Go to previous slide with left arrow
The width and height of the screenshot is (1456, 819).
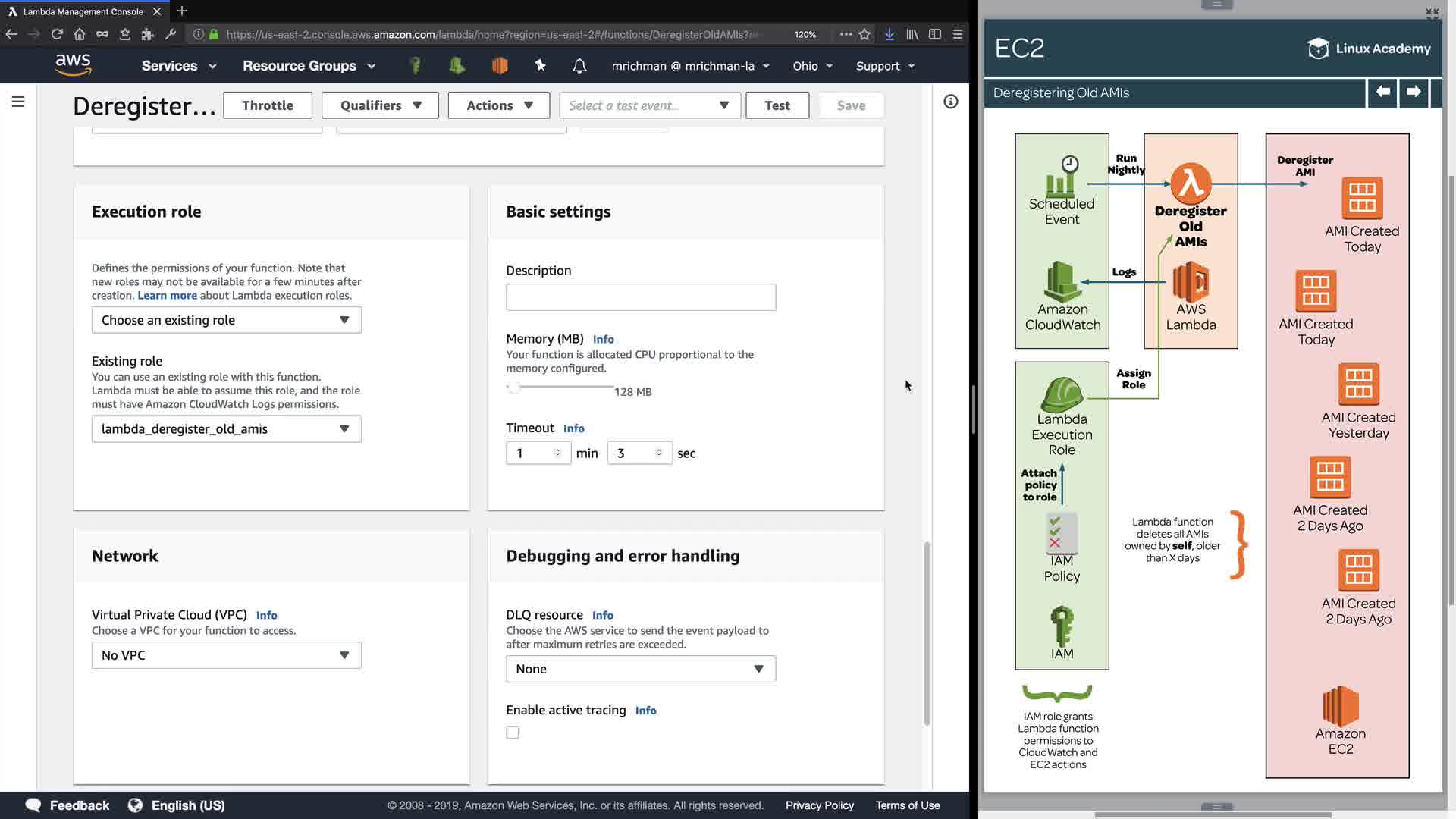tap(1382, 92)
